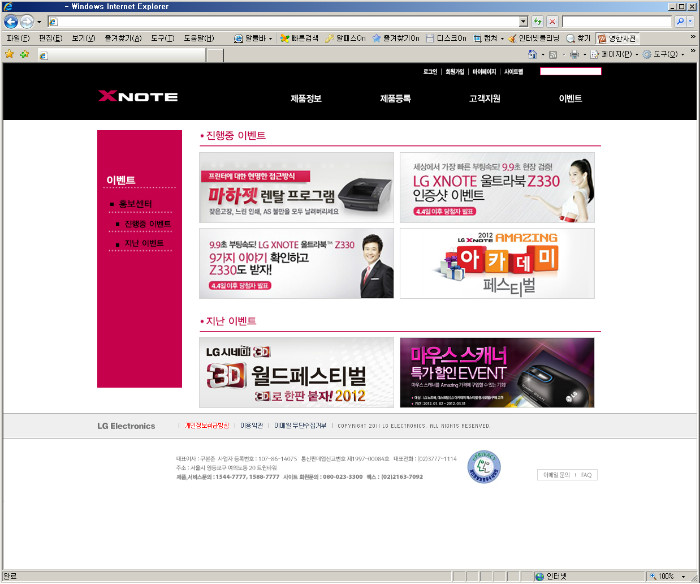Select 진행중 이벤트 in the sidebar

(147, 224)
